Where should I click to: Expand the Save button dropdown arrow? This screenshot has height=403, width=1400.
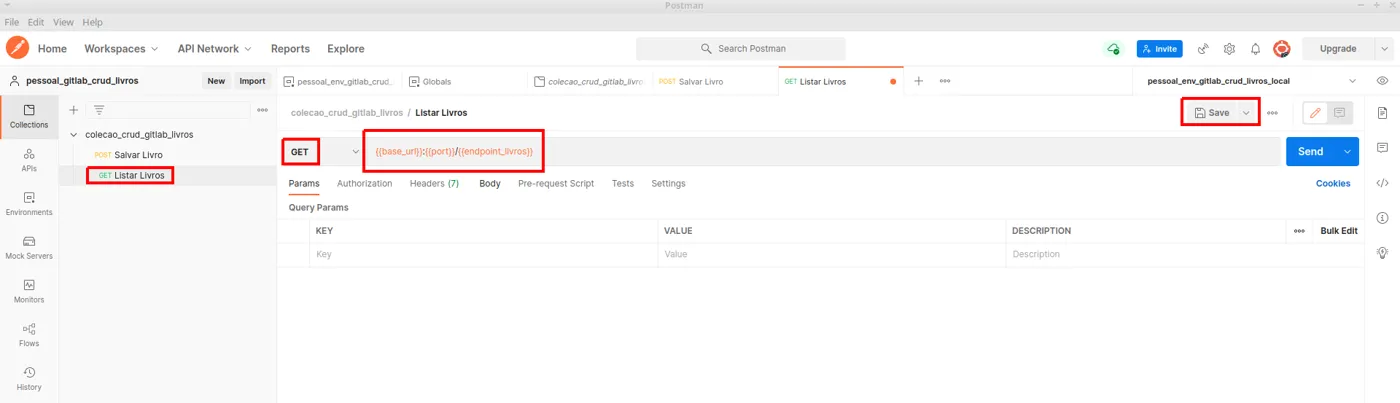[1246, 113]
